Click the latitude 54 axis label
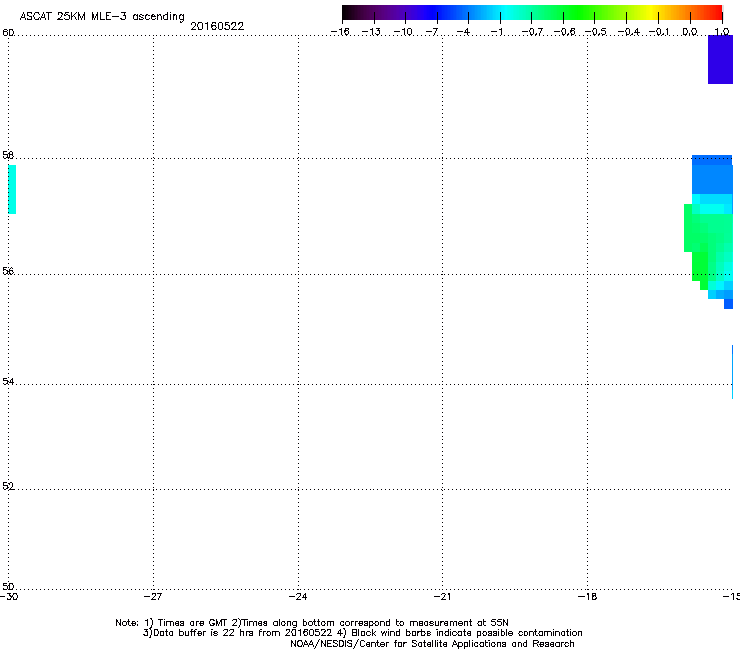The image size is (740, 650). coord(8,381)
